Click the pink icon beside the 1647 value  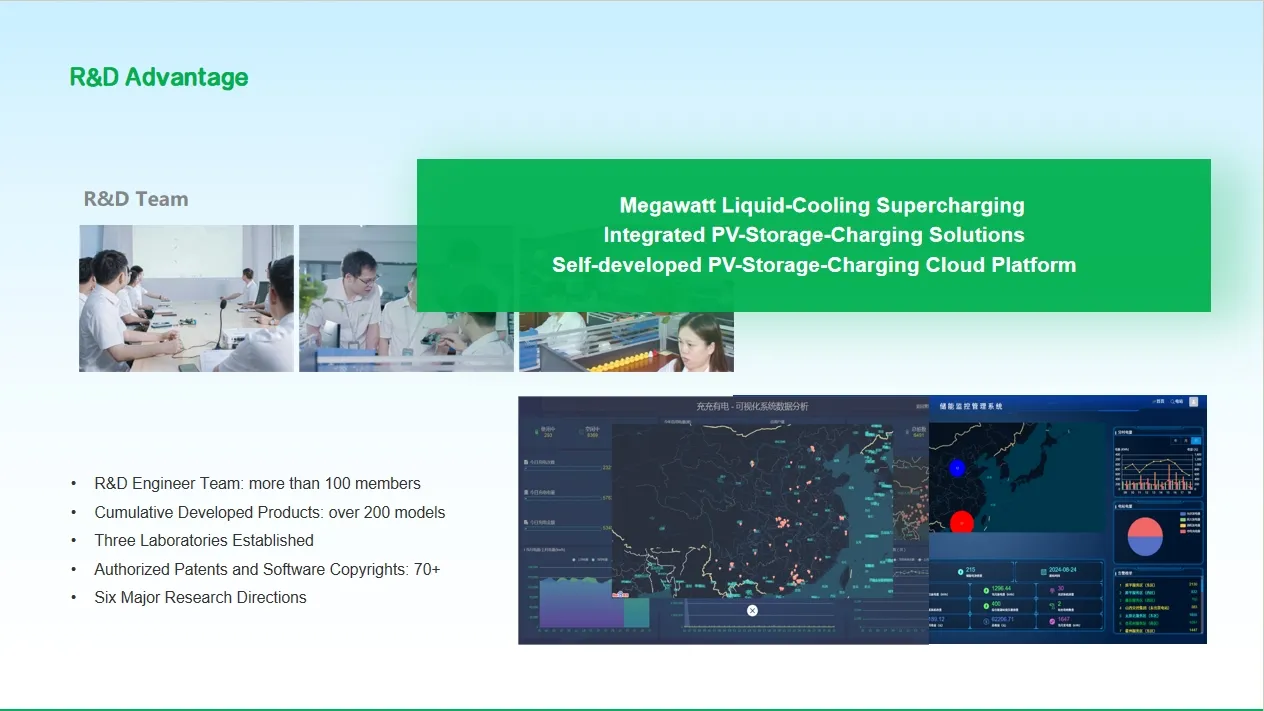click(x=1052, y=623)
